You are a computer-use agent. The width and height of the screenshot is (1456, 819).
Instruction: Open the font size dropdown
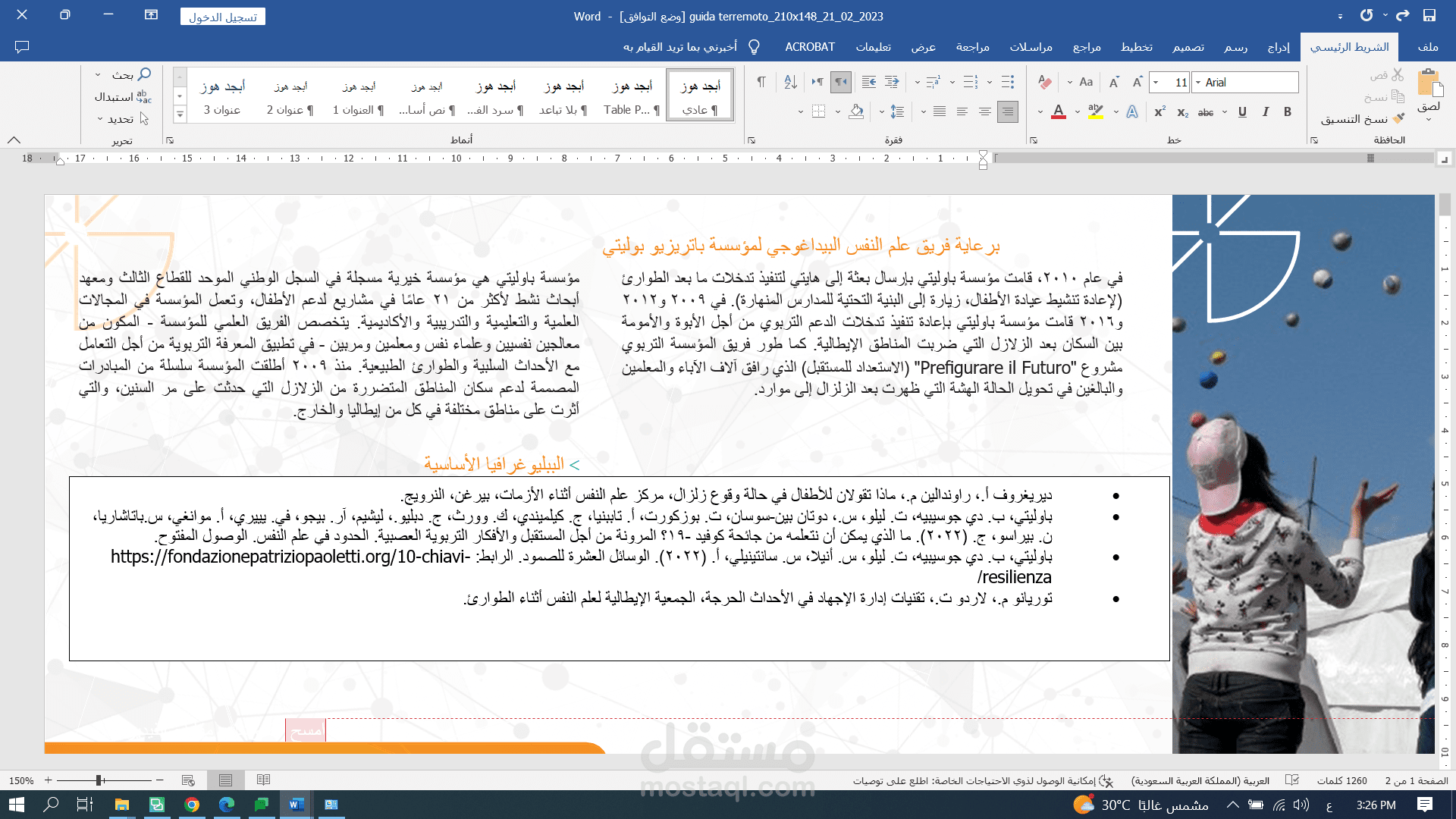[1156, 82]
